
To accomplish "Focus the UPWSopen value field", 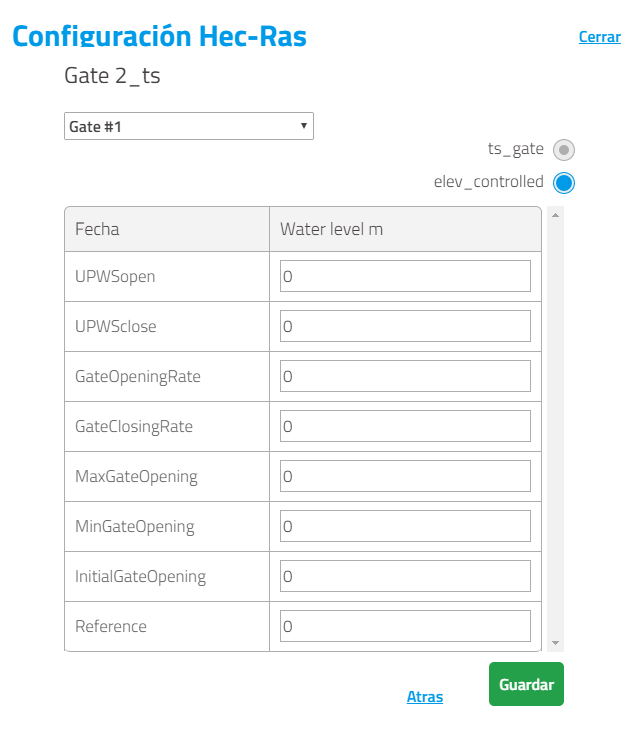I will [405, 276].
